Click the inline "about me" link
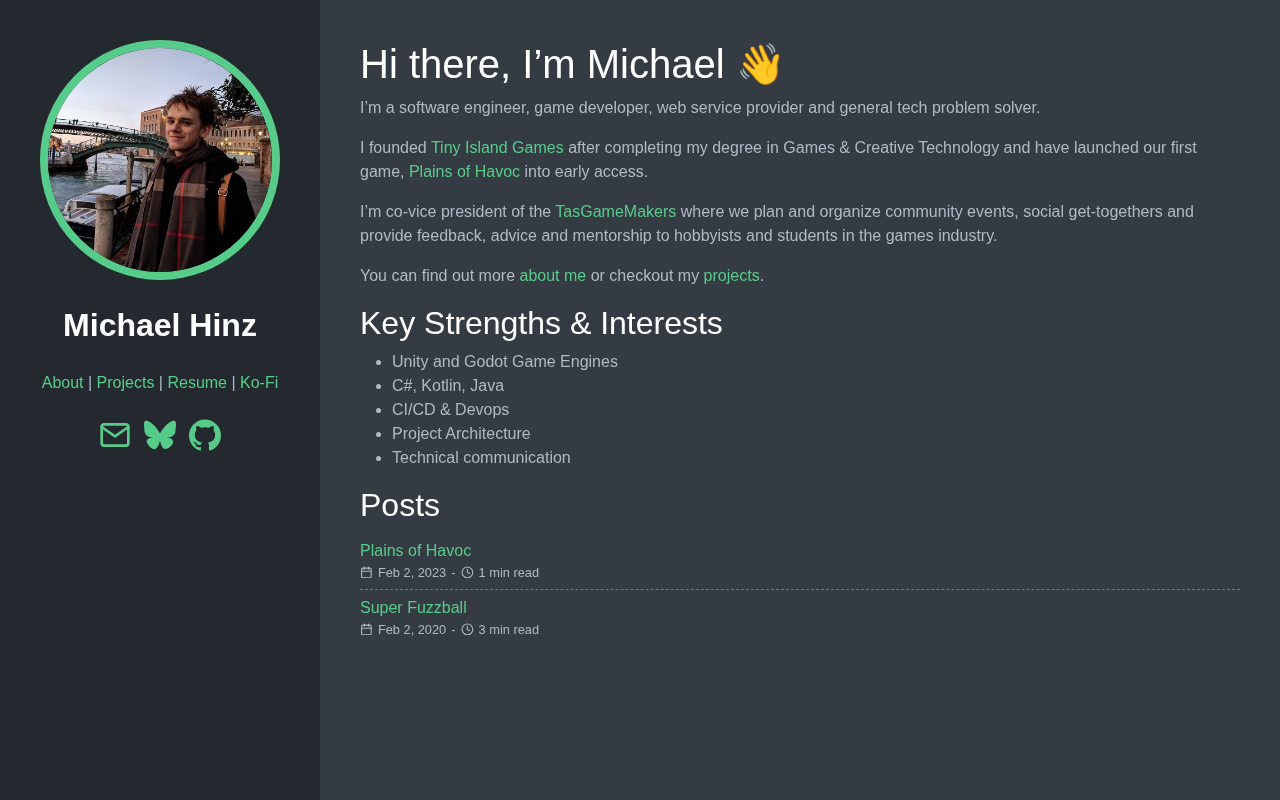 point(552,276)
